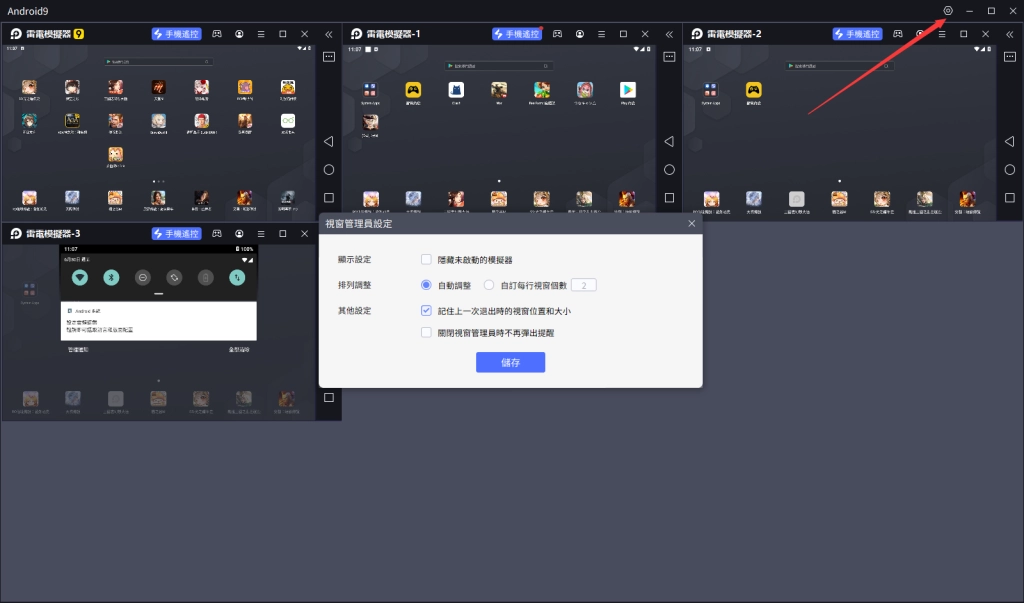
Task: Open green infinity-symbol app in first emulator
Action: click(x=288, y=121)
